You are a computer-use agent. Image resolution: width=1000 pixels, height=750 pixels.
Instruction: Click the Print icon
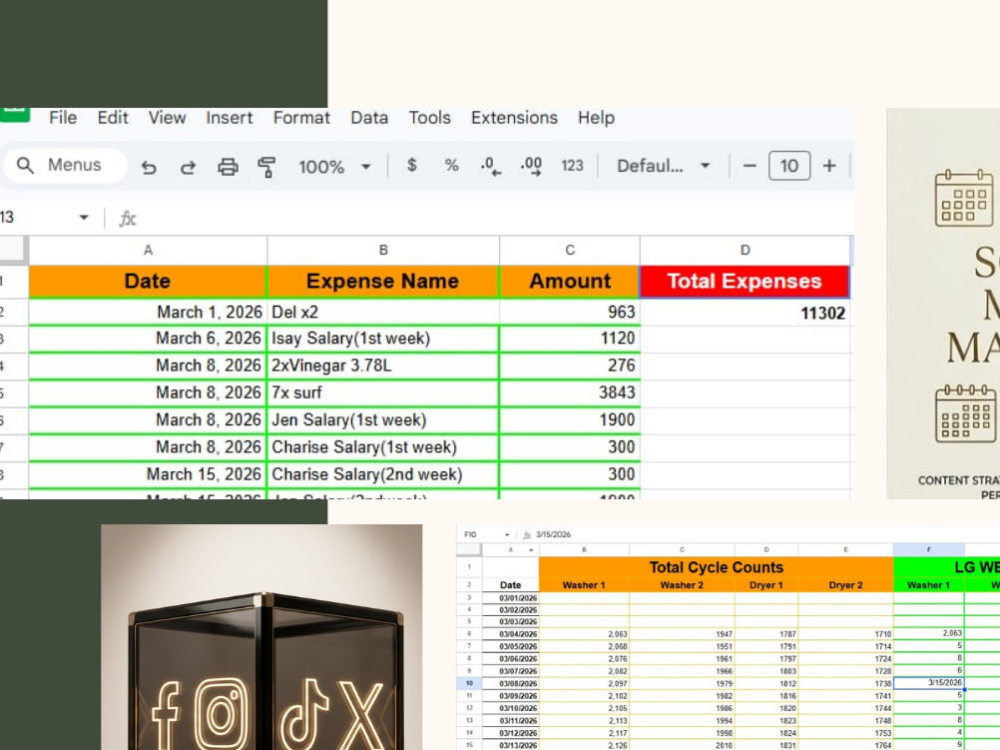pos(228,166)
